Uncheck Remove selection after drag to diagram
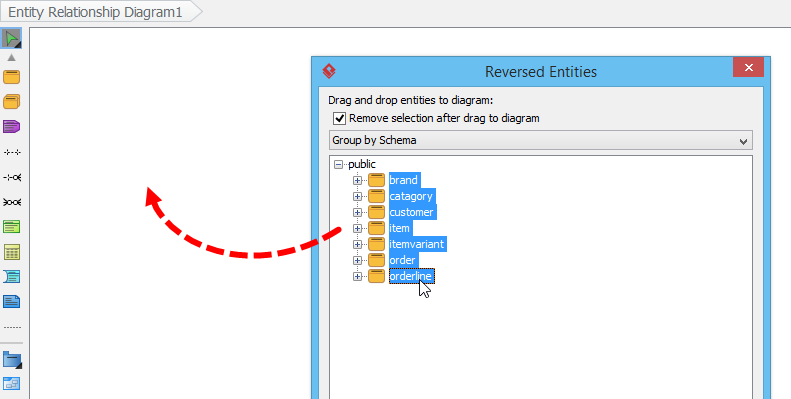Image resolution: width=791 pixels, height=399 pixels. click(340, 119)
